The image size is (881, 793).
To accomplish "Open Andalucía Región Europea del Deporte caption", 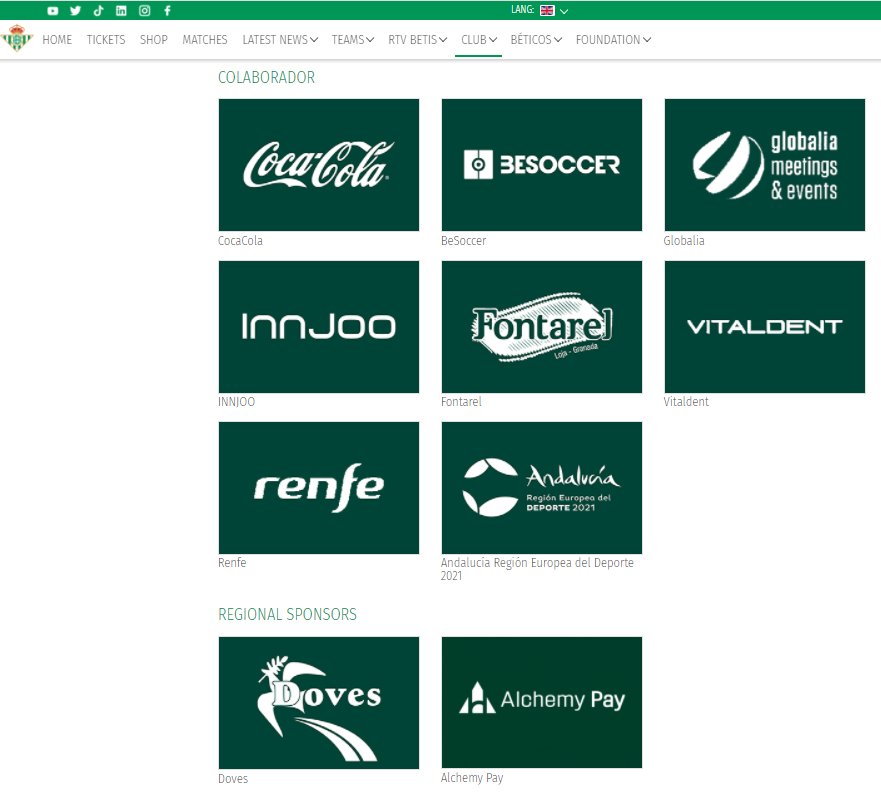I will 537,569.
